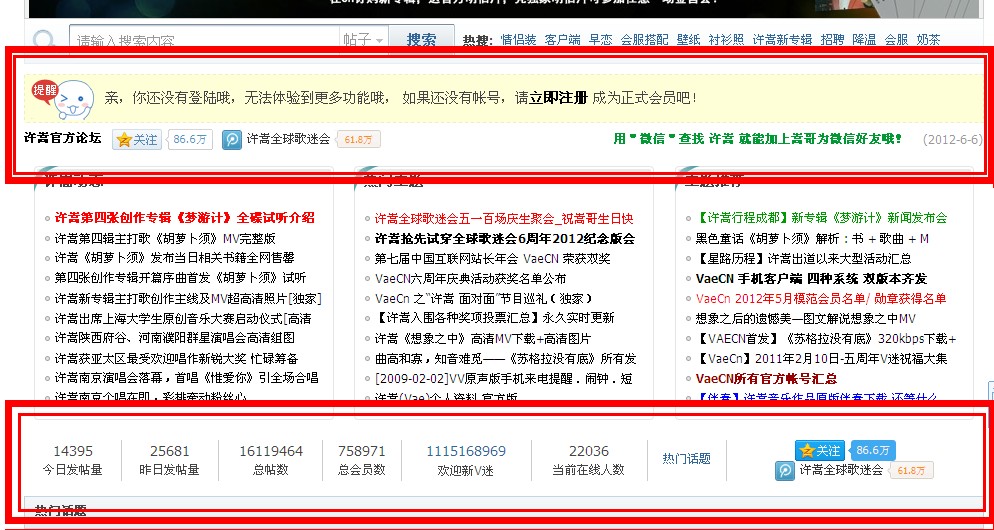Click 61.8万 badge in the statistics bar

point(912,470)
